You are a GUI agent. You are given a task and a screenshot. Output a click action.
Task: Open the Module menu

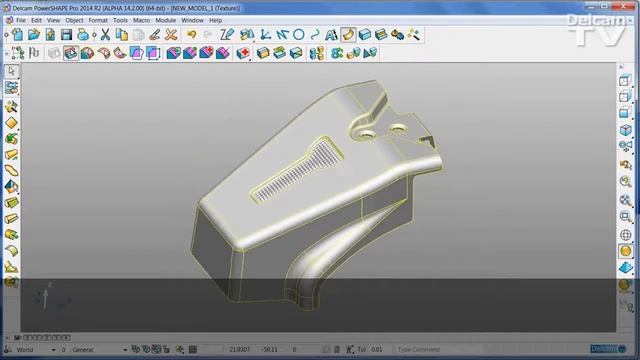point(165,20)
